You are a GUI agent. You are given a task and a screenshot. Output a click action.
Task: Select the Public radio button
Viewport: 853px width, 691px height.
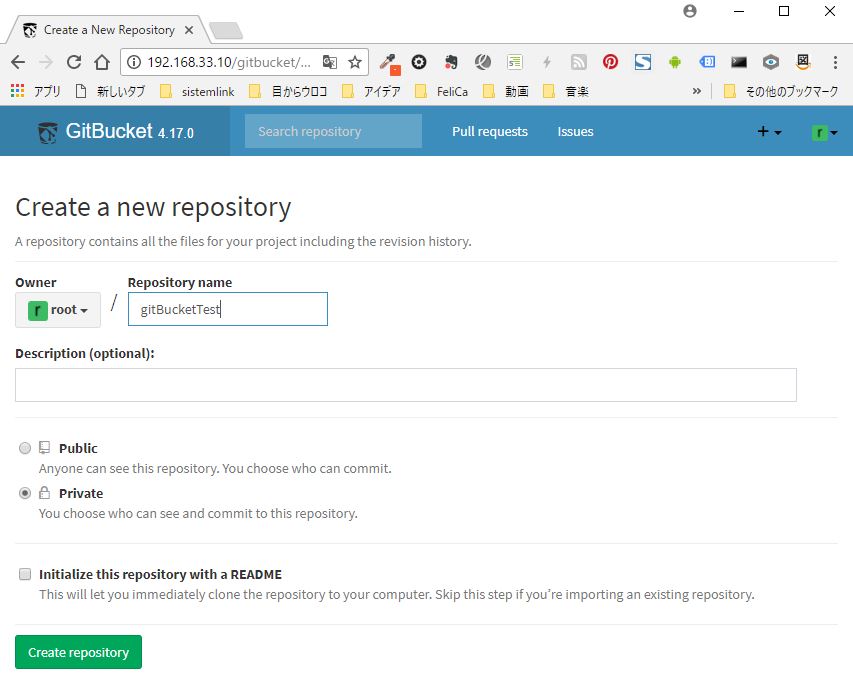[x=25, y=448]
